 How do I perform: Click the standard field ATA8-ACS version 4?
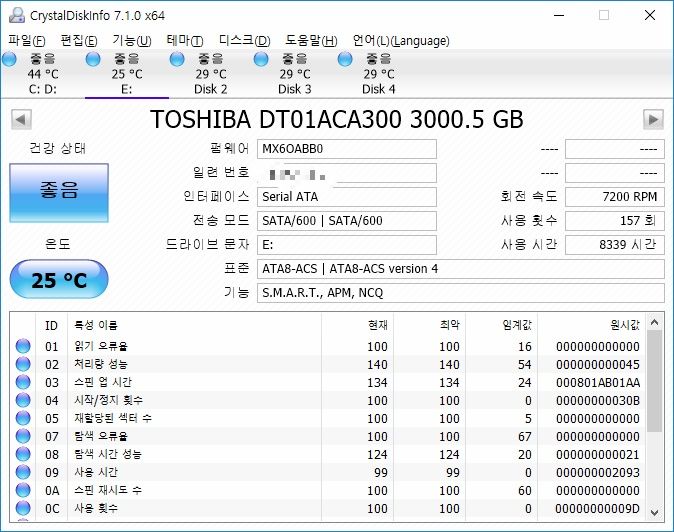coord(461,269)
